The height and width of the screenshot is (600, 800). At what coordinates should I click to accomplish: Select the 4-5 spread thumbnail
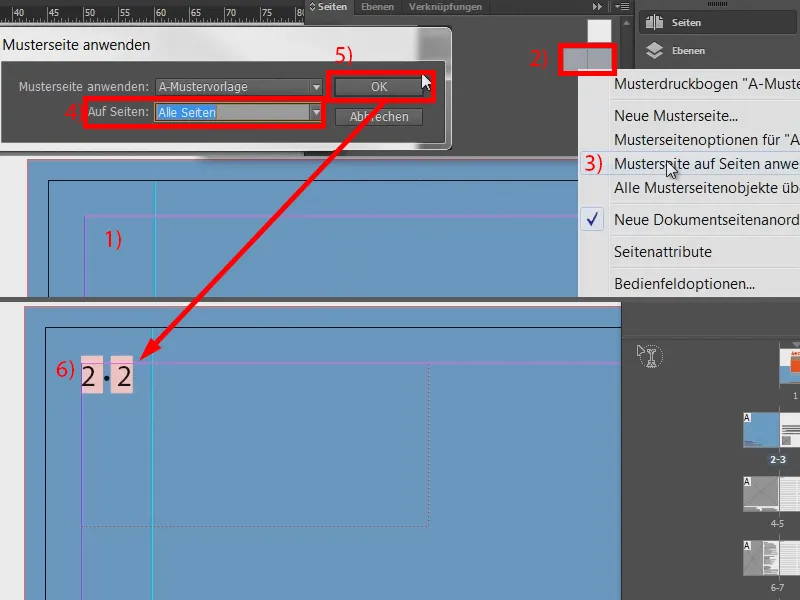coord(771,494)
